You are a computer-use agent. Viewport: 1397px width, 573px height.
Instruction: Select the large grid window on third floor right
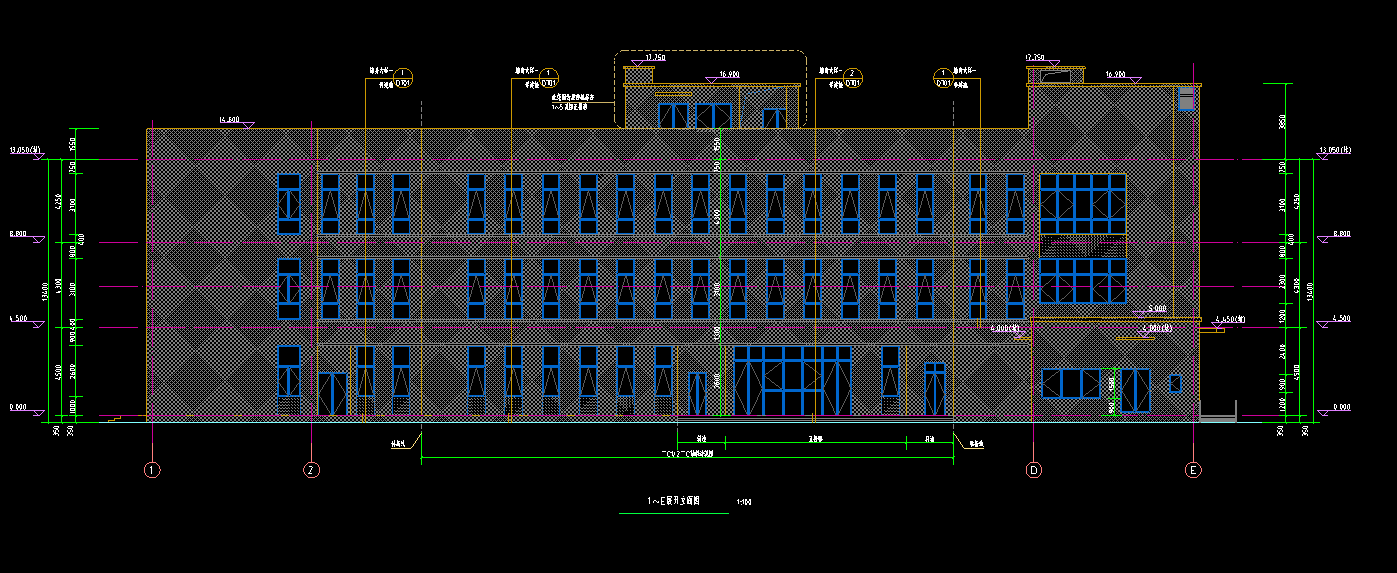[1082, 204]
